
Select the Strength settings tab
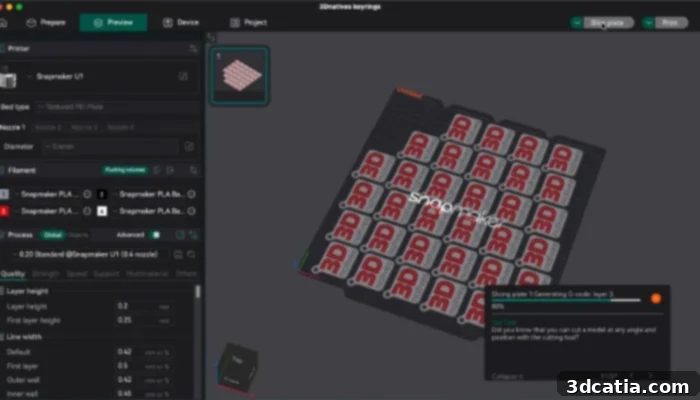(46, 274)
